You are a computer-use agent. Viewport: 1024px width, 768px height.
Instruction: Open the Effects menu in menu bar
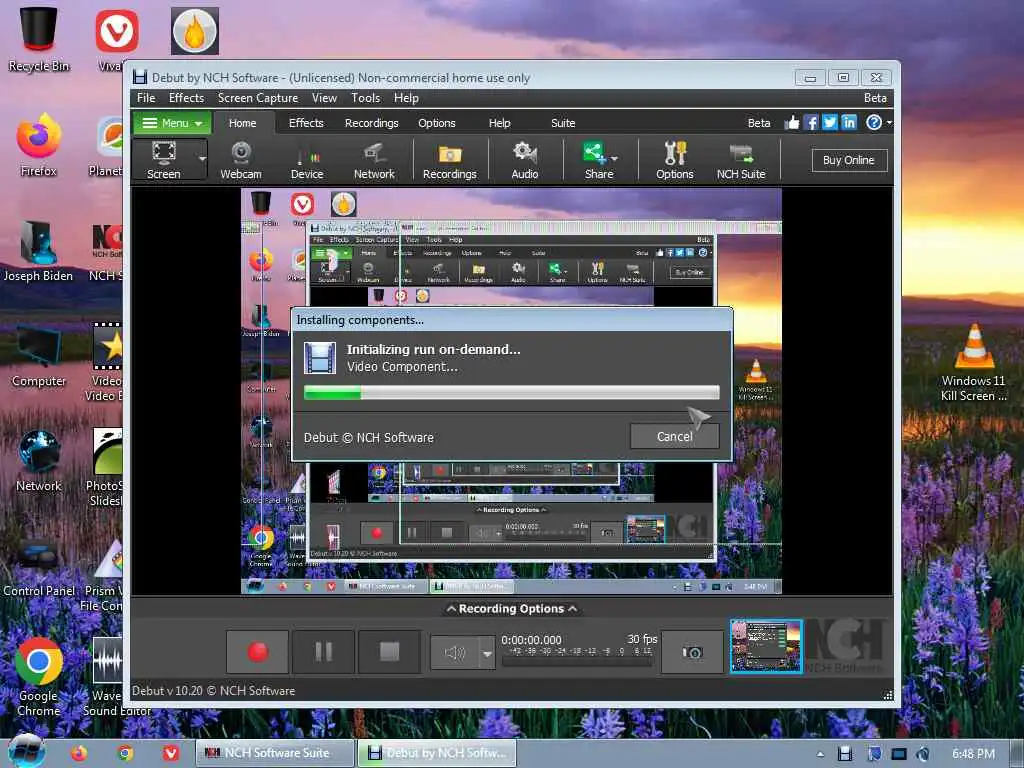pyautogui.click(x=186, y=98)
